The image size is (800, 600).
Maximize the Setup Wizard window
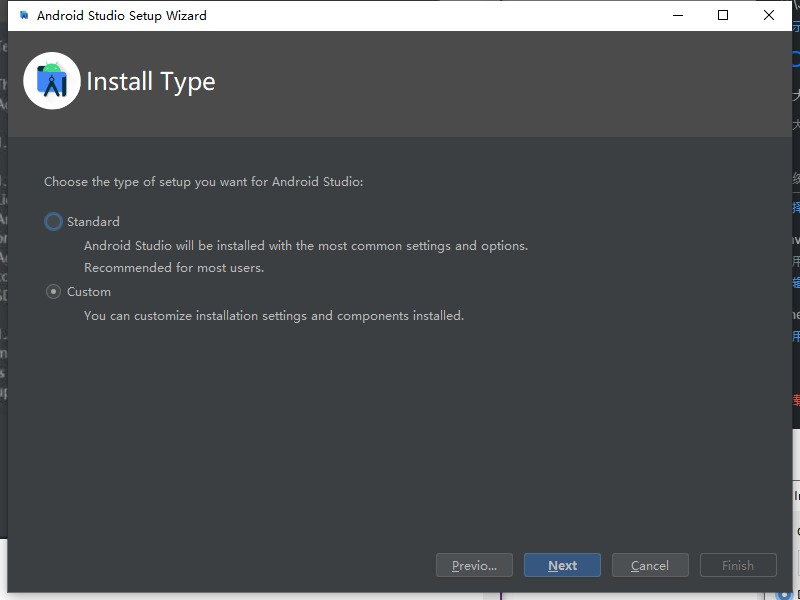(723, 15)
